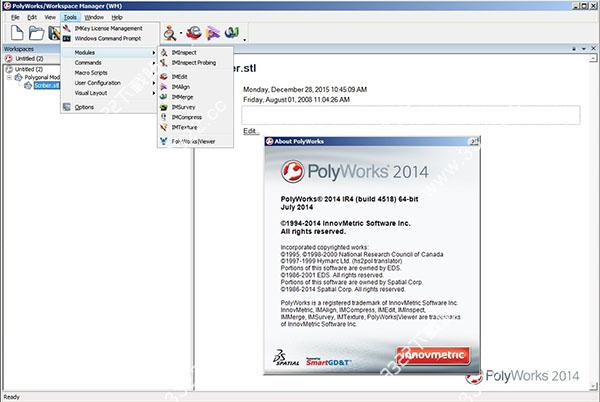
Task: Click the Polygonal Models folder icon in the tree
Action: tap(18, 77)
